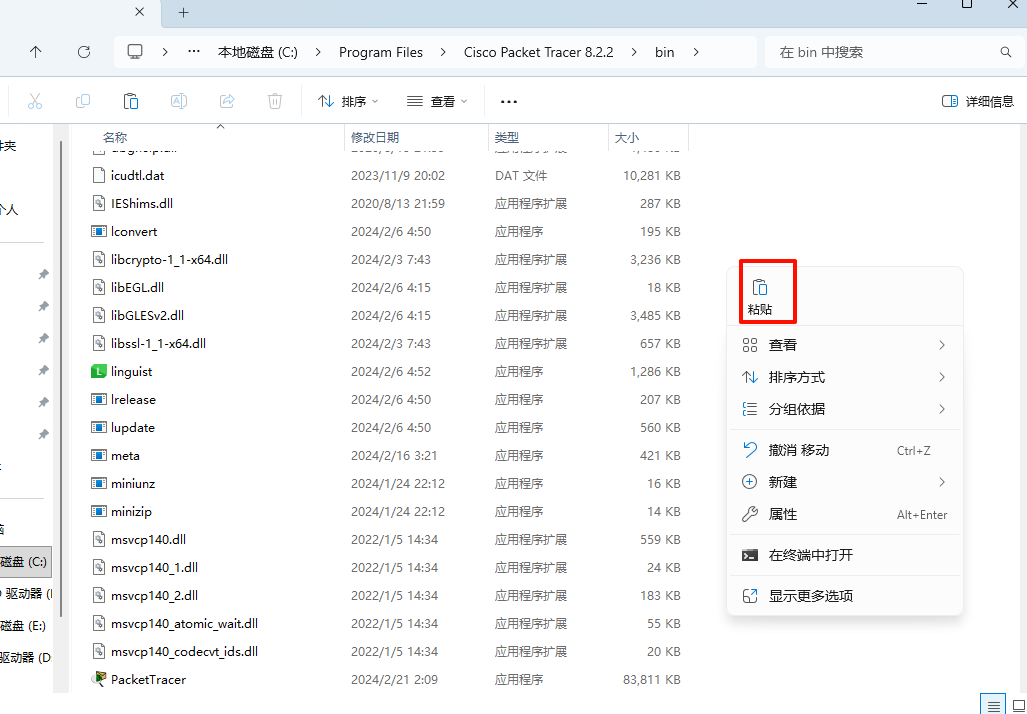Viewport: 1027px width, 714px height.
Task: Select the PacketTracer application icon
Action: click(98, 679)
